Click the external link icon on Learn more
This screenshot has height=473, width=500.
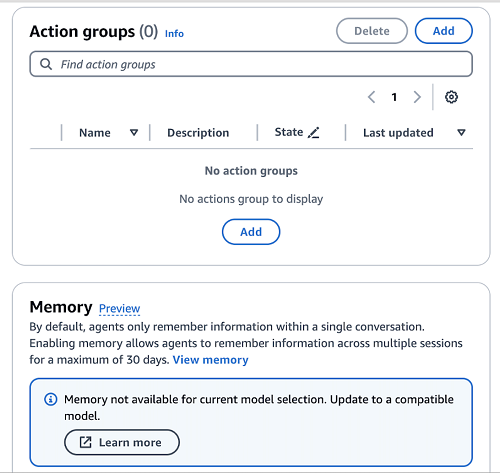point(85,442)
